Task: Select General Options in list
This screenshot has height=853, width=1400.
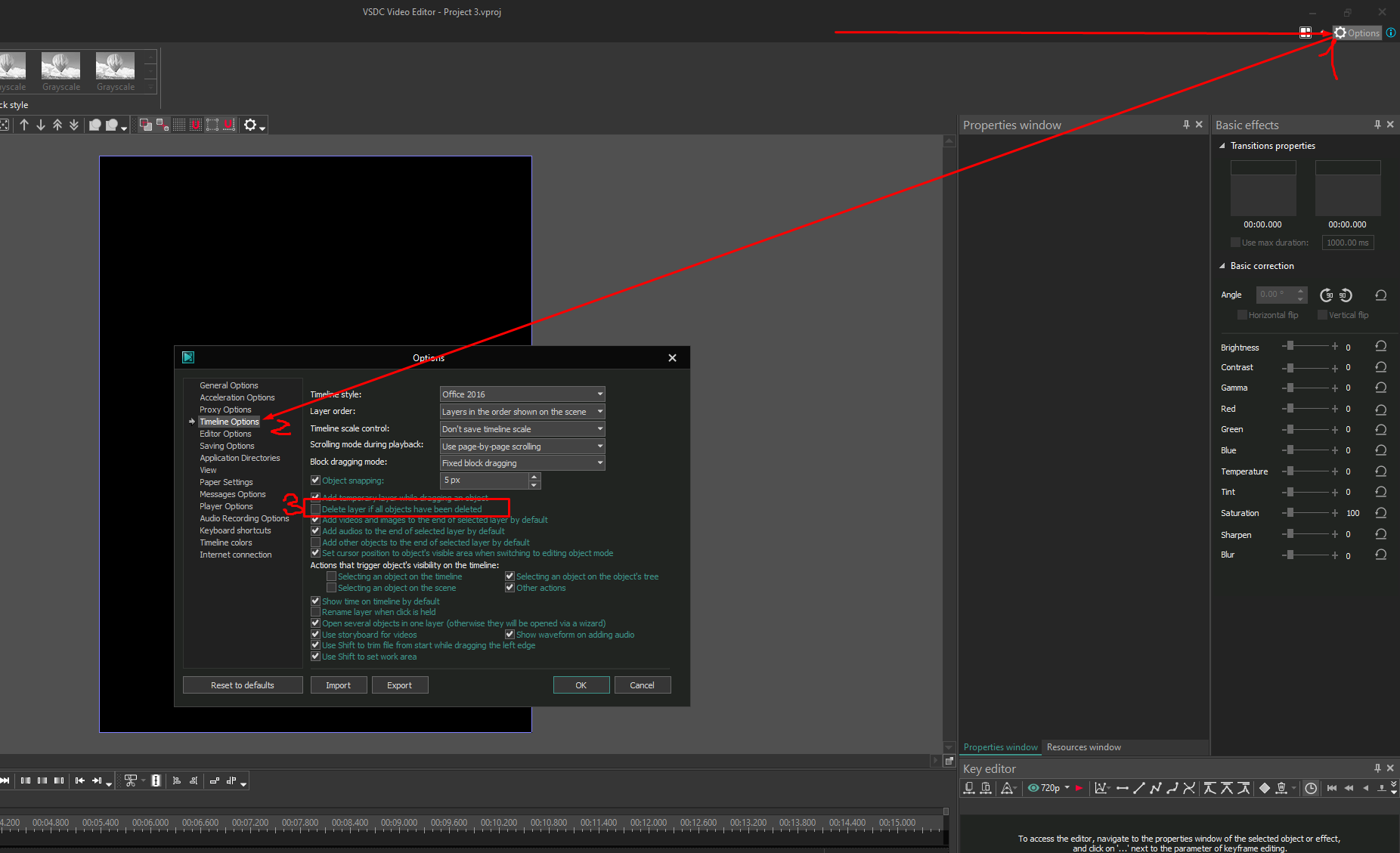Action: [229, 385]
